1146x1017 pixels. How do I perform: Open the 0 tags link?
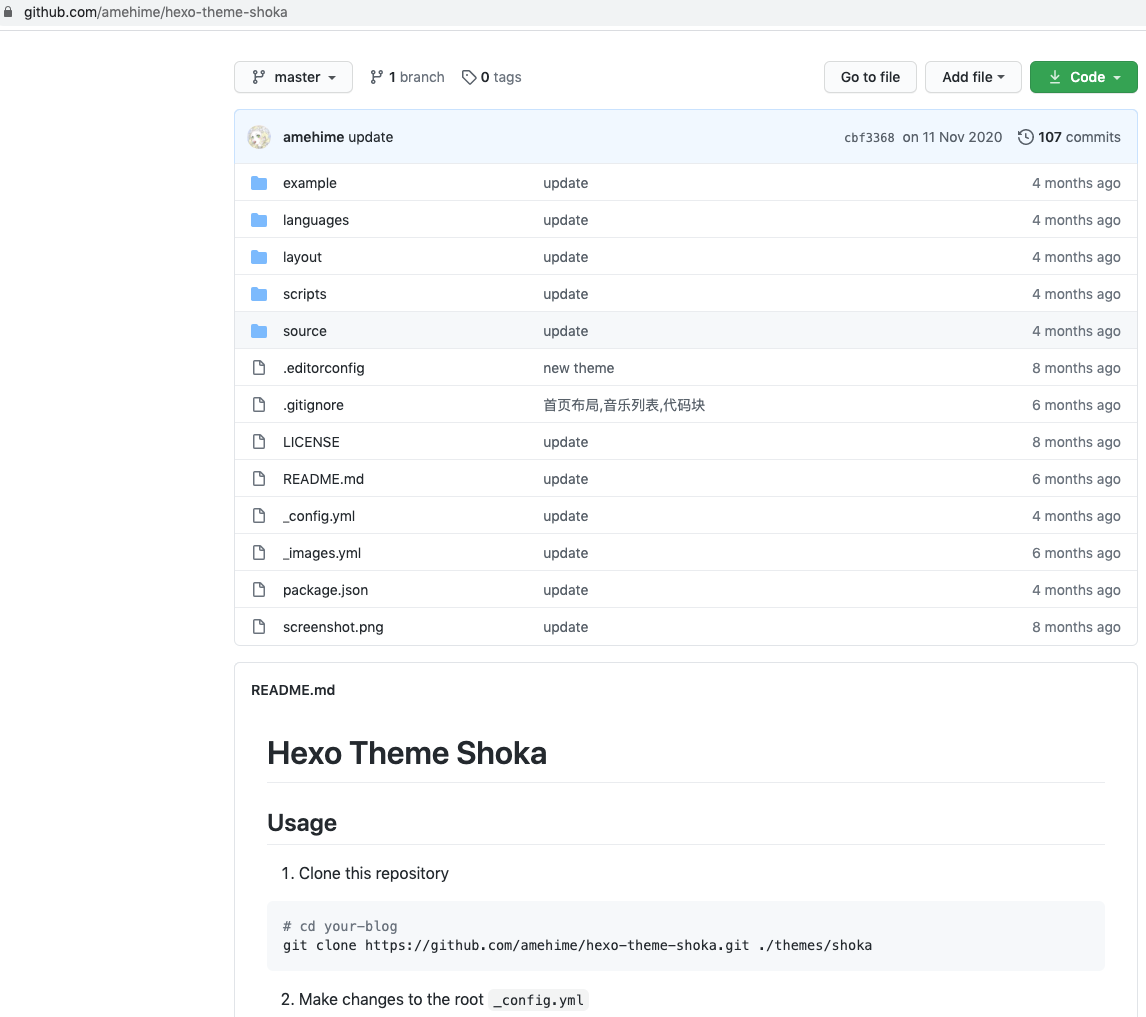click(x=491, y=77)
